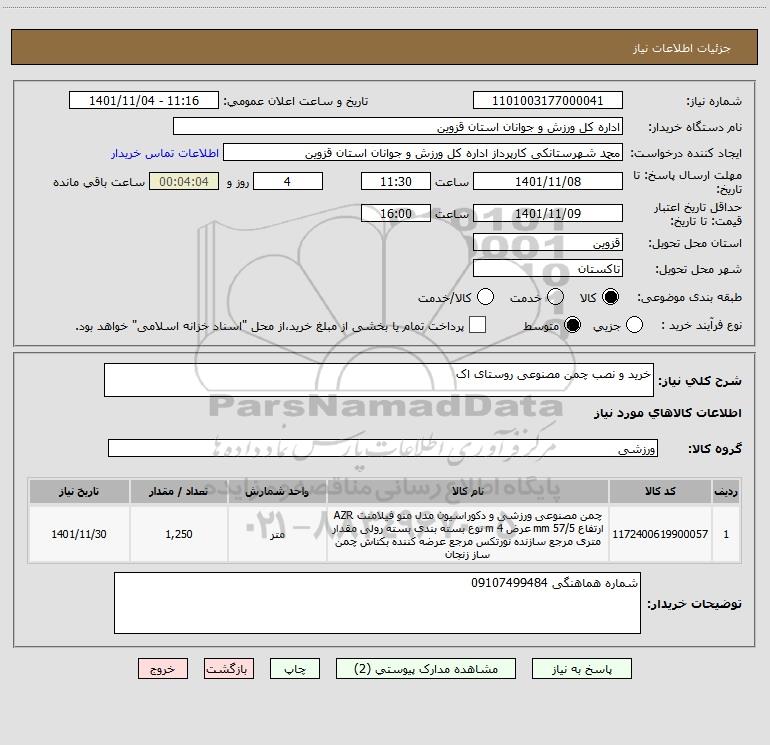Click the تعداد / مقدار column header
This screenshot has width=770, height=745.
pos(179,491)
